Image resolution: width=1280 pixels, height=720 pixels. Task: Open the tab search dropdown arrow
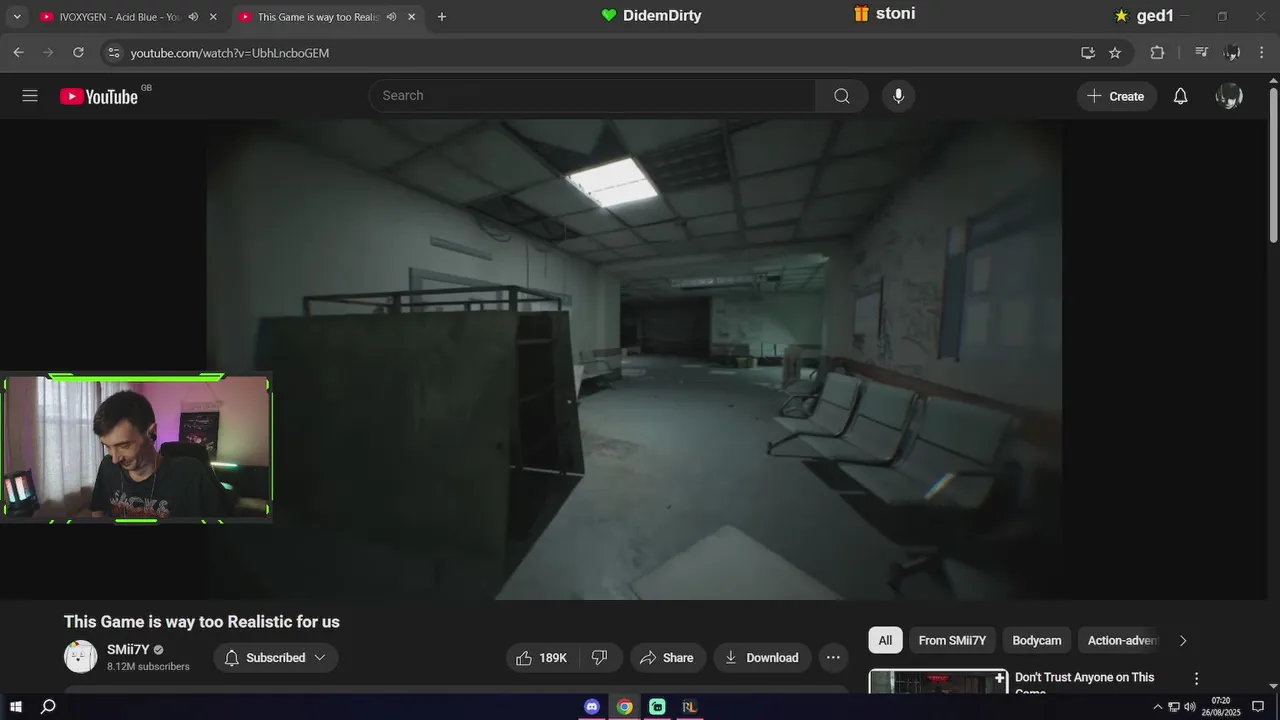[x=17, y=17]
